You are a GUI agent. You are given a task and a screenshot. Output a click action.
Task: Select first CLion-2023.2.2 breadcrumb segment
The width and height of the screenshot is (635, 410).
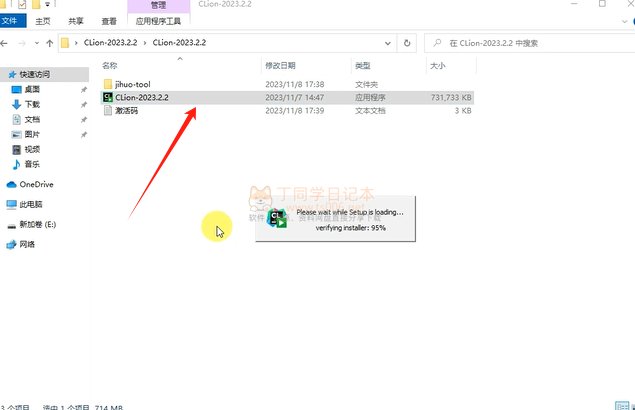[111, 43]
